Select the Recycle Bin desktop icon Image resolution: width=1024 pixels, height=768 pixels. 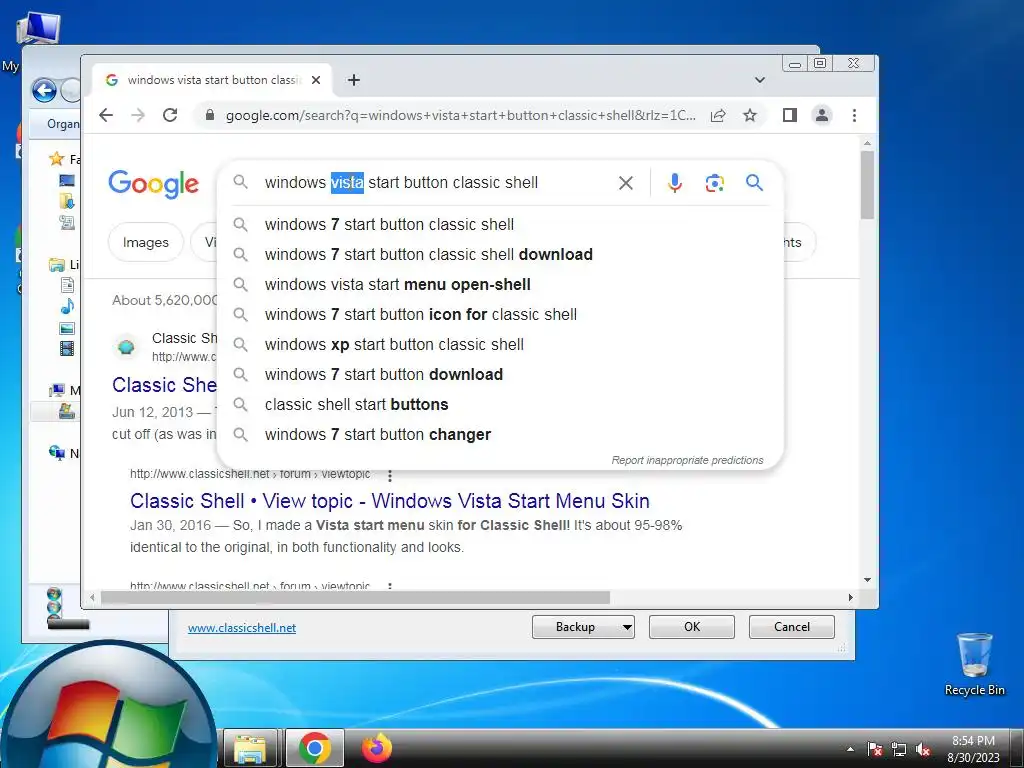point(974,664)
